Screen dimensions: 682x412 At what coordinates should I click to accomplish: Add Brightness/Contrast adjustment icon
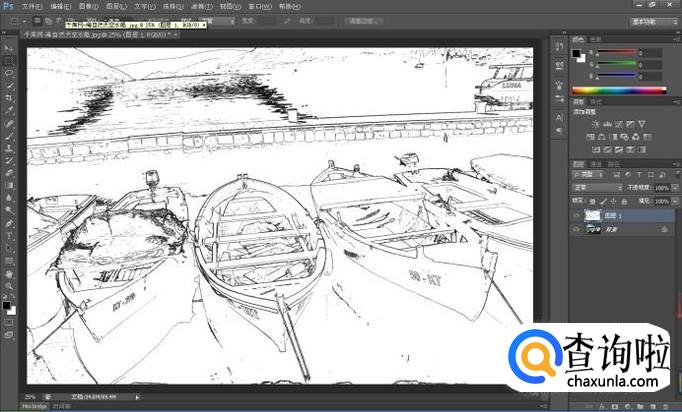596,124
